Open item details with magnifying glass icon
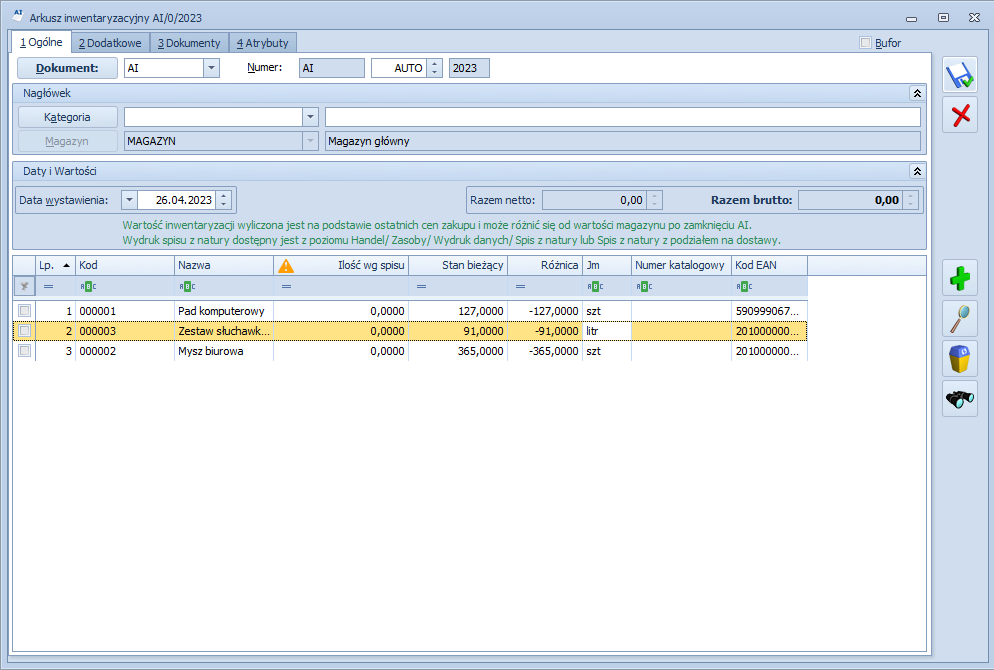 pos(961,319)
